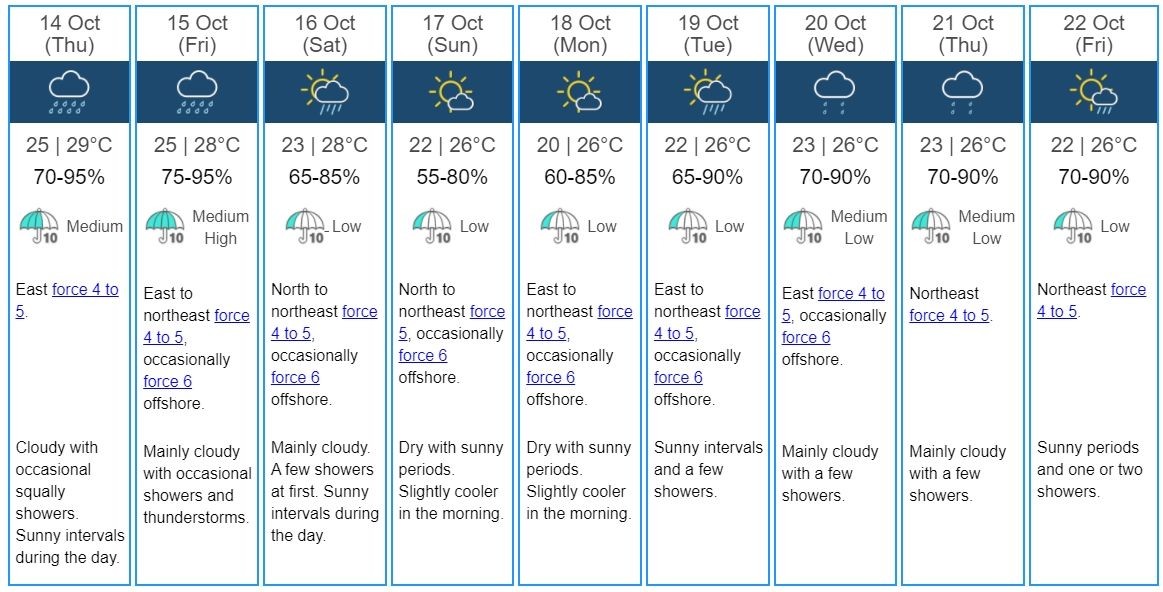This screenshot has width=1163, height=592.
Task: Click the 15 Oct rain cloud icon
Action: click(196, 92)
